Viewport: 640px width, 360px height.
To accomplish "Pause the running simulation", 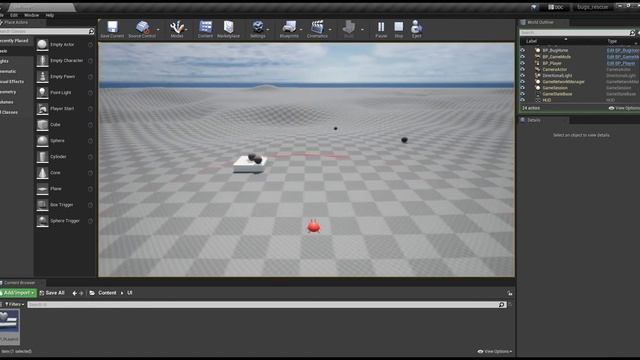I will (x=381, y=27).
